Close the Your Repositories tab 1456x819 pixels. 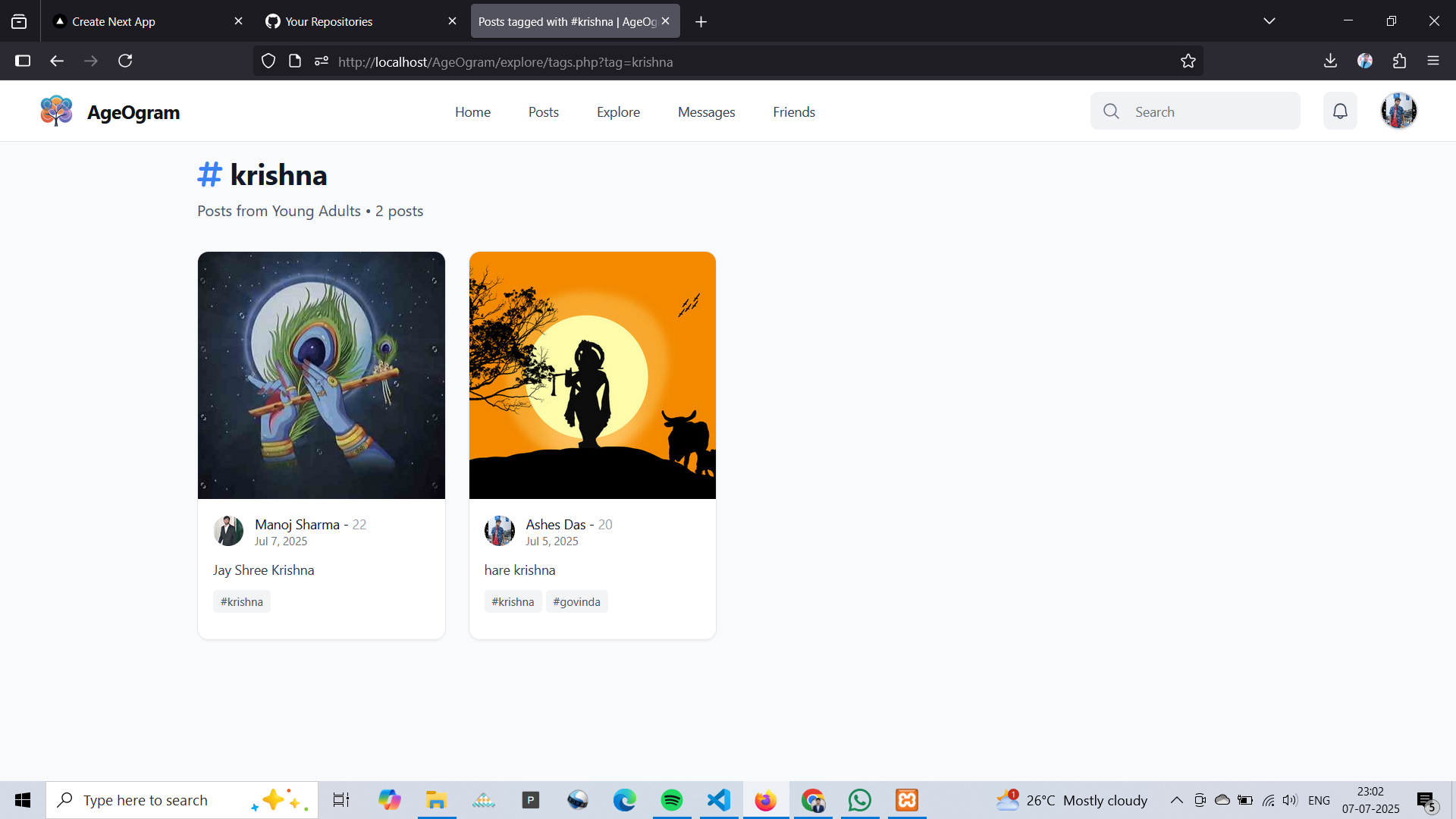coord(452,21)
